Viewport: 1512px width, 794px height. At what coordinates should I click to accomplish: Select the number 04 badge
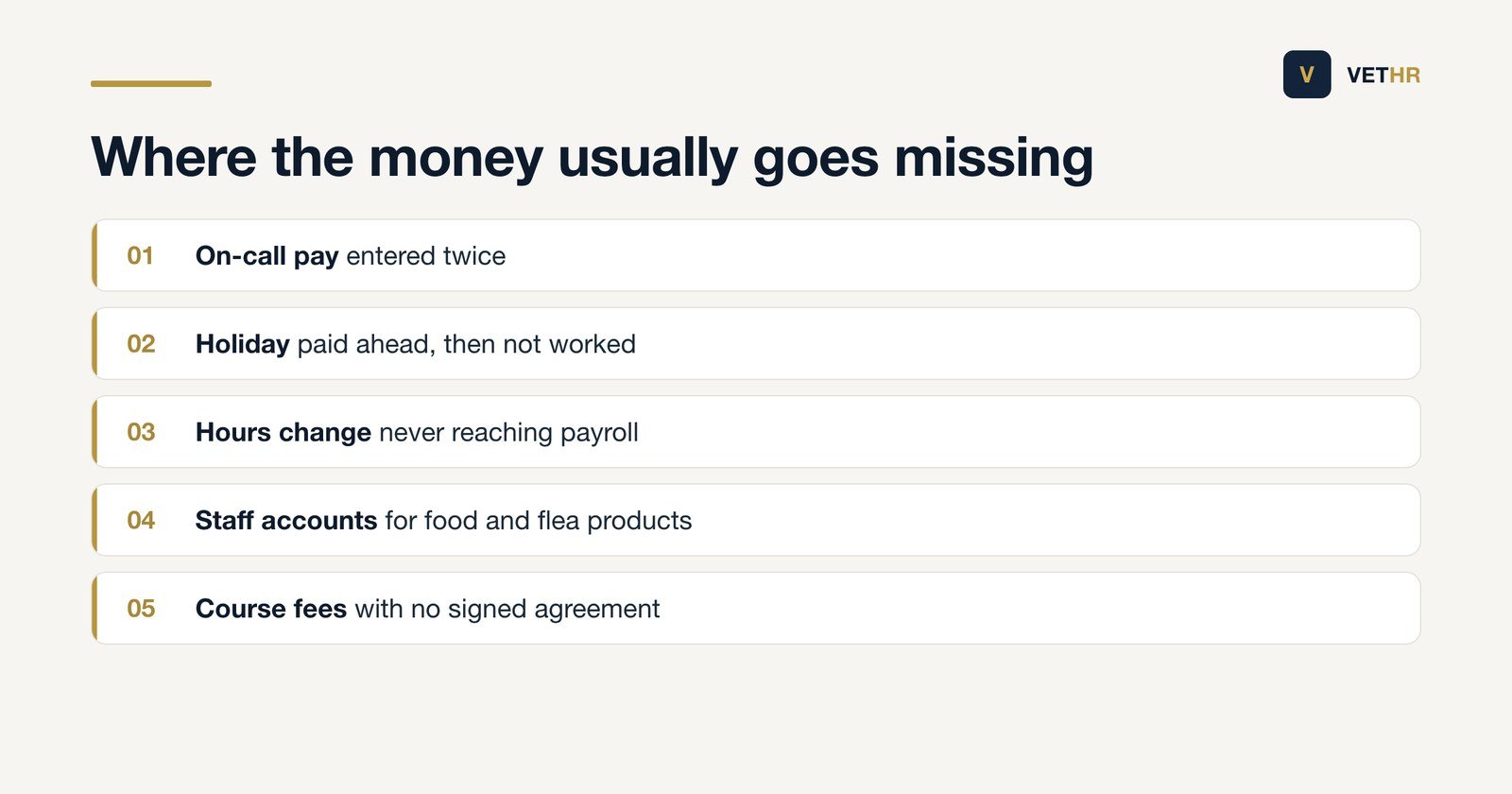[x=141, y=520]
